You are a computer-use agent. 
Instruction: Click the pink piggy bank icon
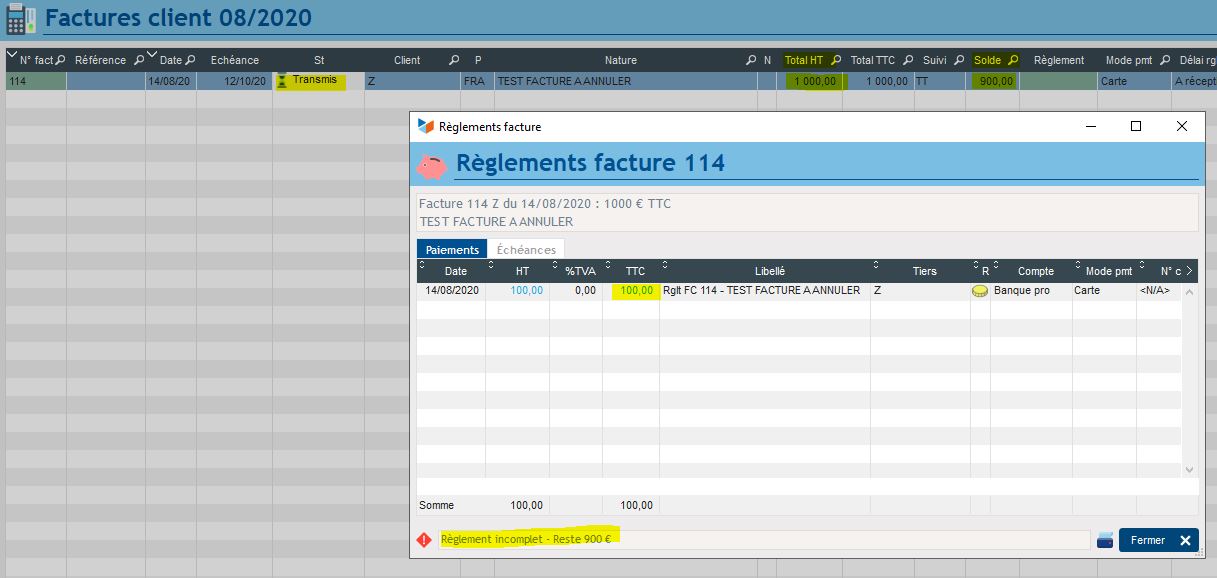432,166
